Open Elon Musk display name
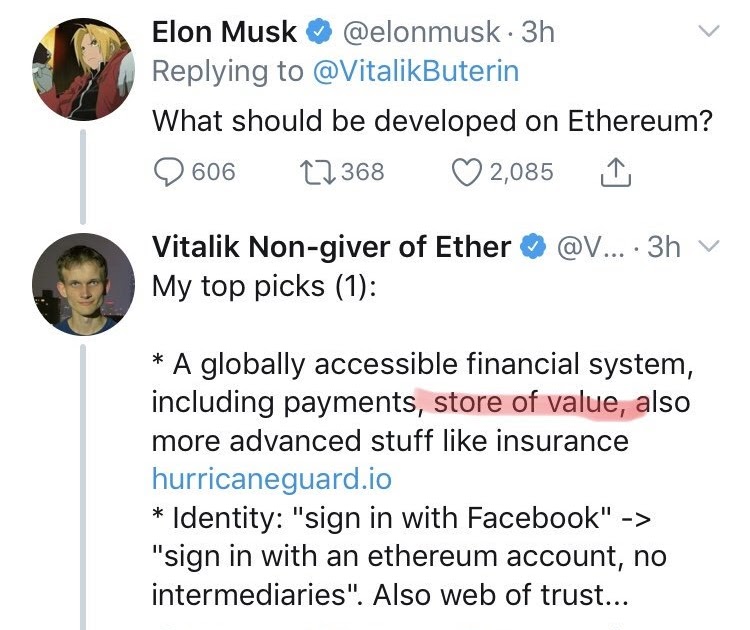This screenshot has height=630, width=750. point(224,32)
